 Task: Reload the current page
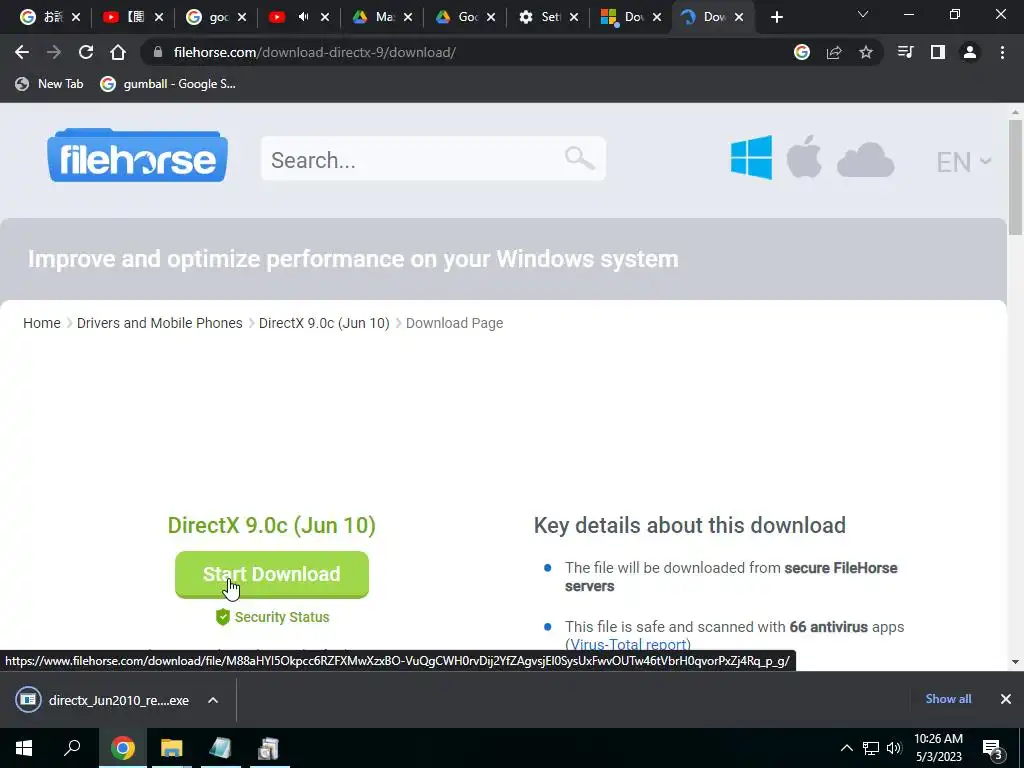pyautogui.click(x=86, y=52)
